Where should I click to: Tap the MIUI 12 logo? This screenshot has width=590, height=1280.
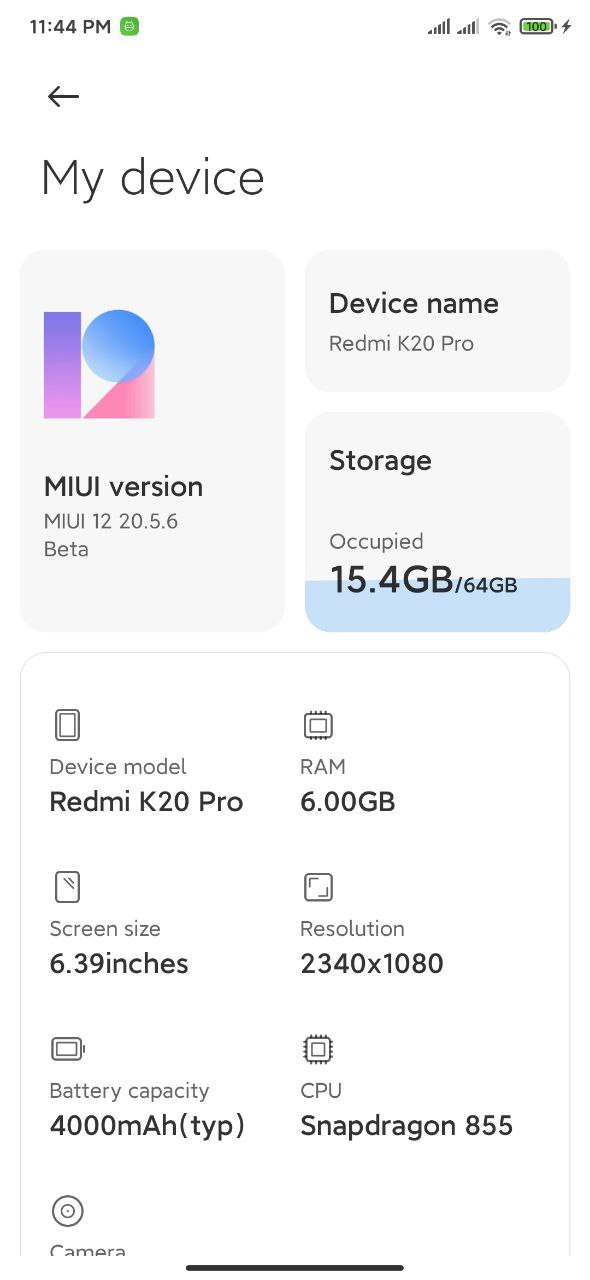coord(99,364)
